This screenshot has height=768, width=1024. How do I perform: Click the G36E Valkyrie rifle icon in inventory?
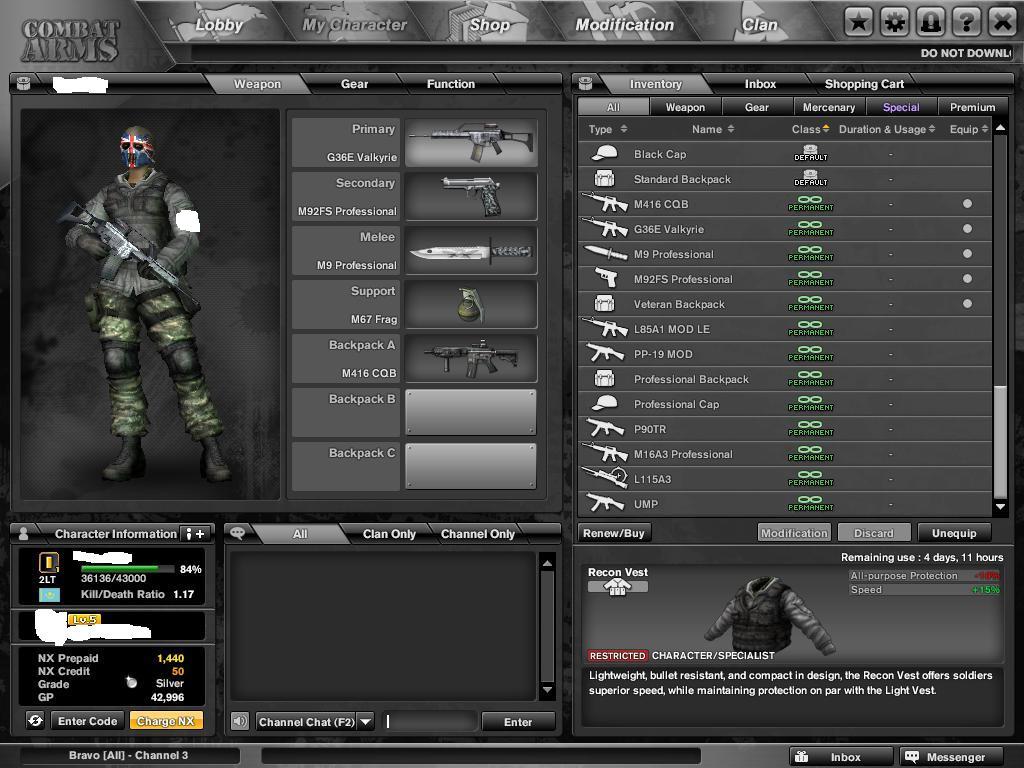605,228
